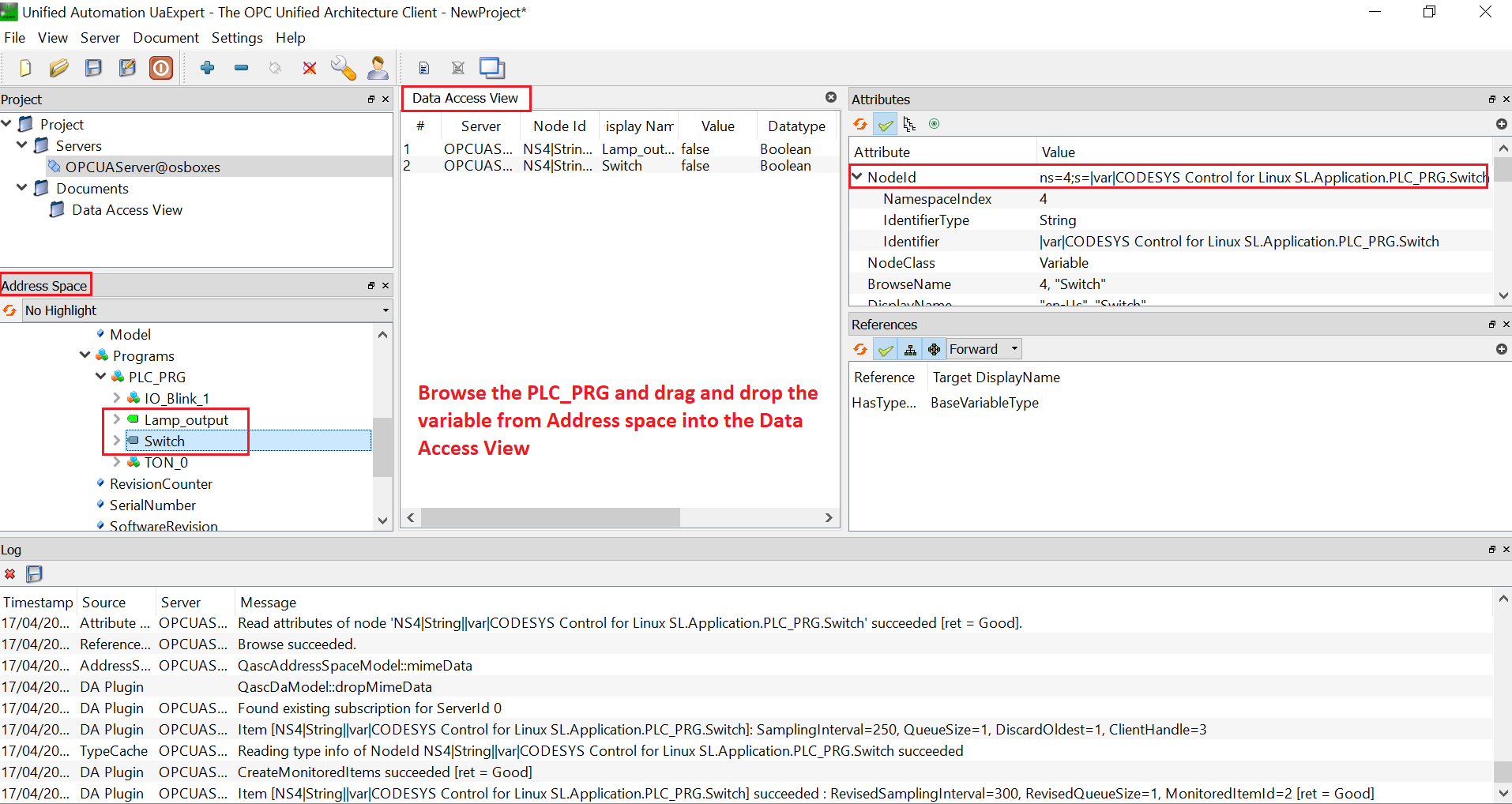The height and width of the screenshot is (804, 1512).
Task: Click the remove document icon
Action: coord(458,68)
